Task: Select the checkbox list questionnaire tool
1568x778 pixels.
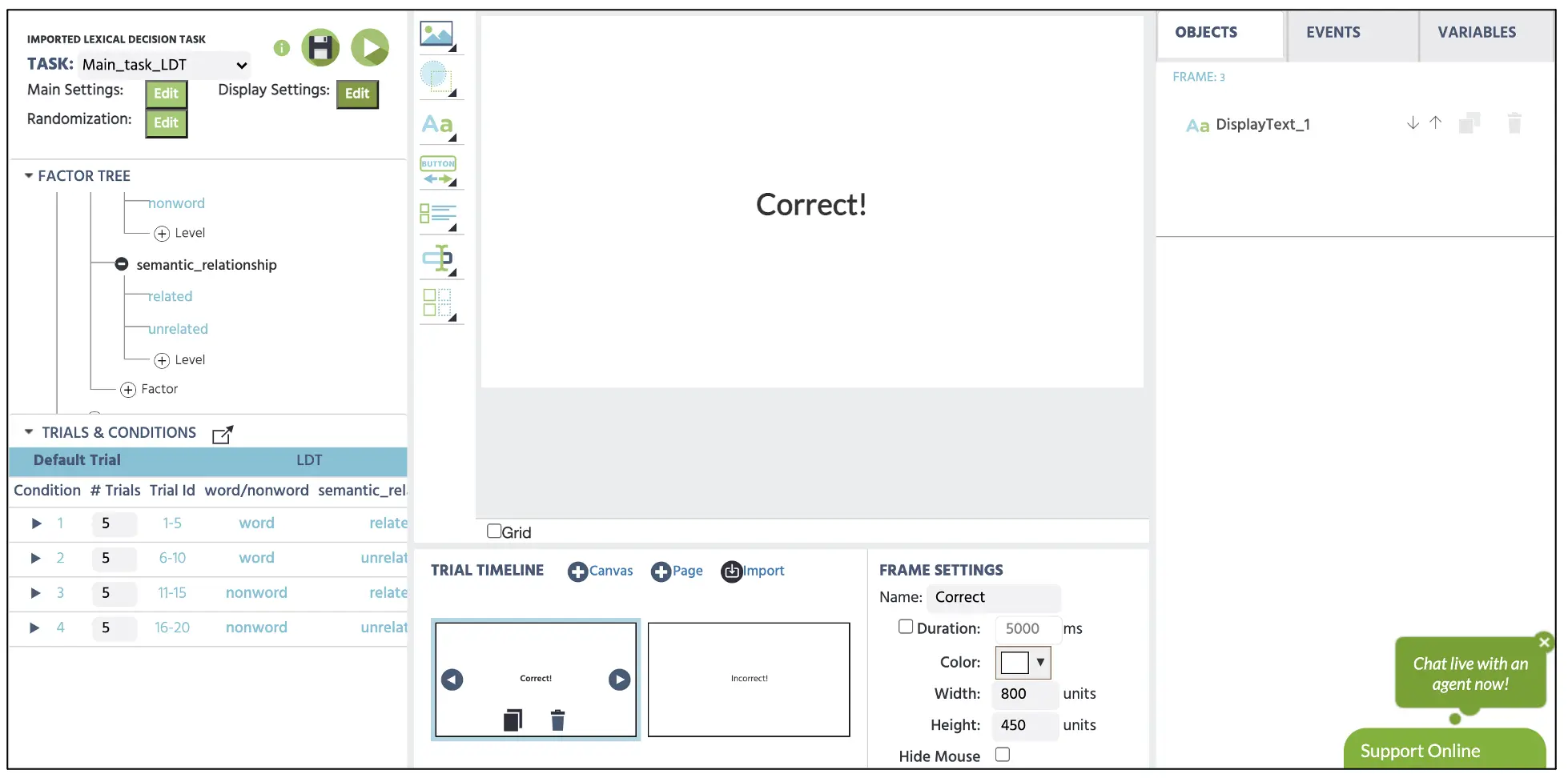Action: pyautogui.click(x=437, y=215)
